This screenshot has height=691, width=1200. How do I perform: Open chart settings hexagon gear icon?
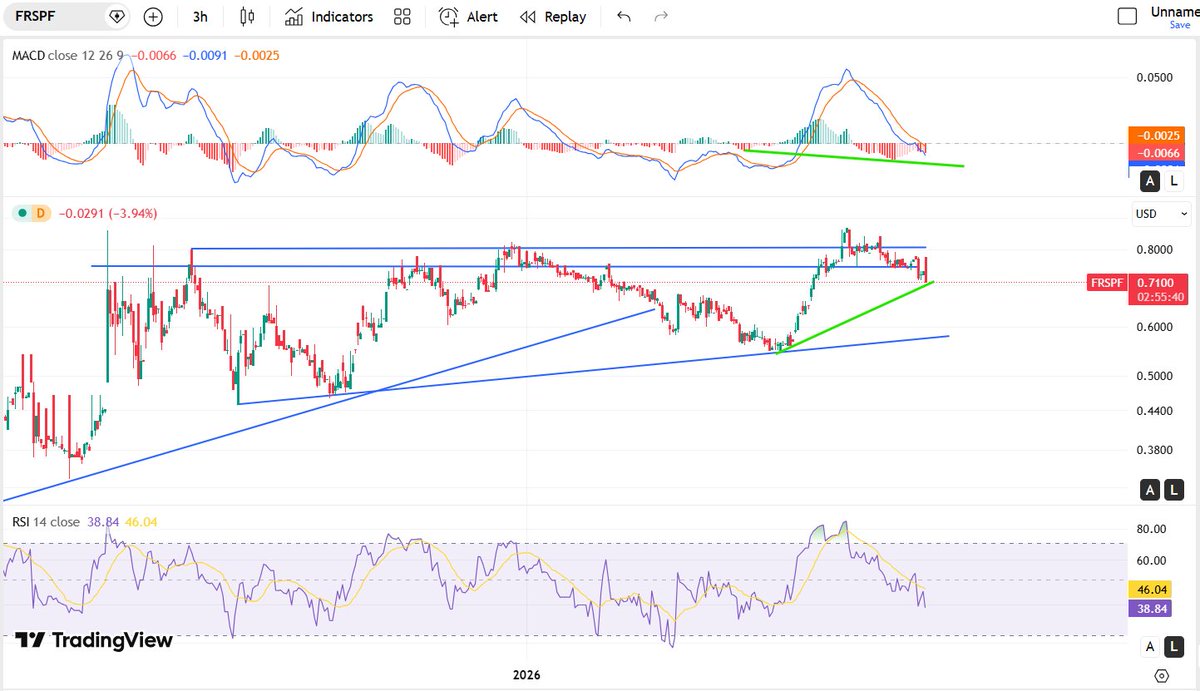[x=1161, y=677]
